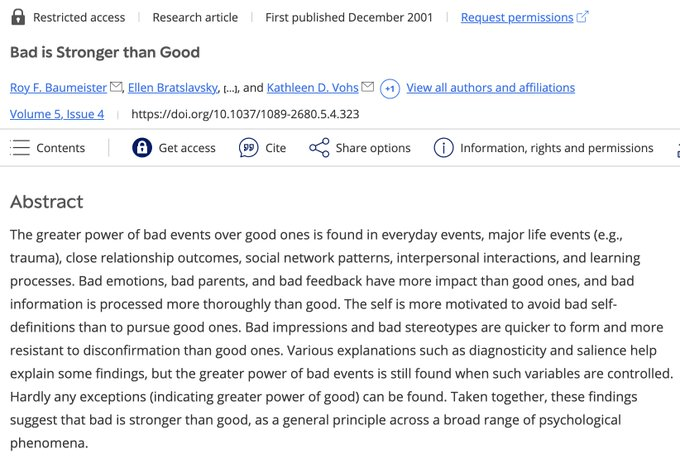This screenshot has width=680, height=463.
Task: Click the article DOI URL
Action: coord(245,114)
